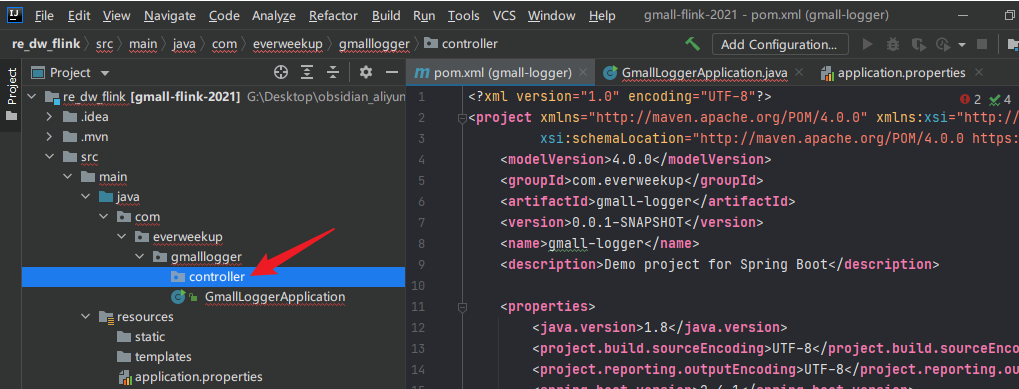Hide the Project panel with minus icon

point(391,72)
